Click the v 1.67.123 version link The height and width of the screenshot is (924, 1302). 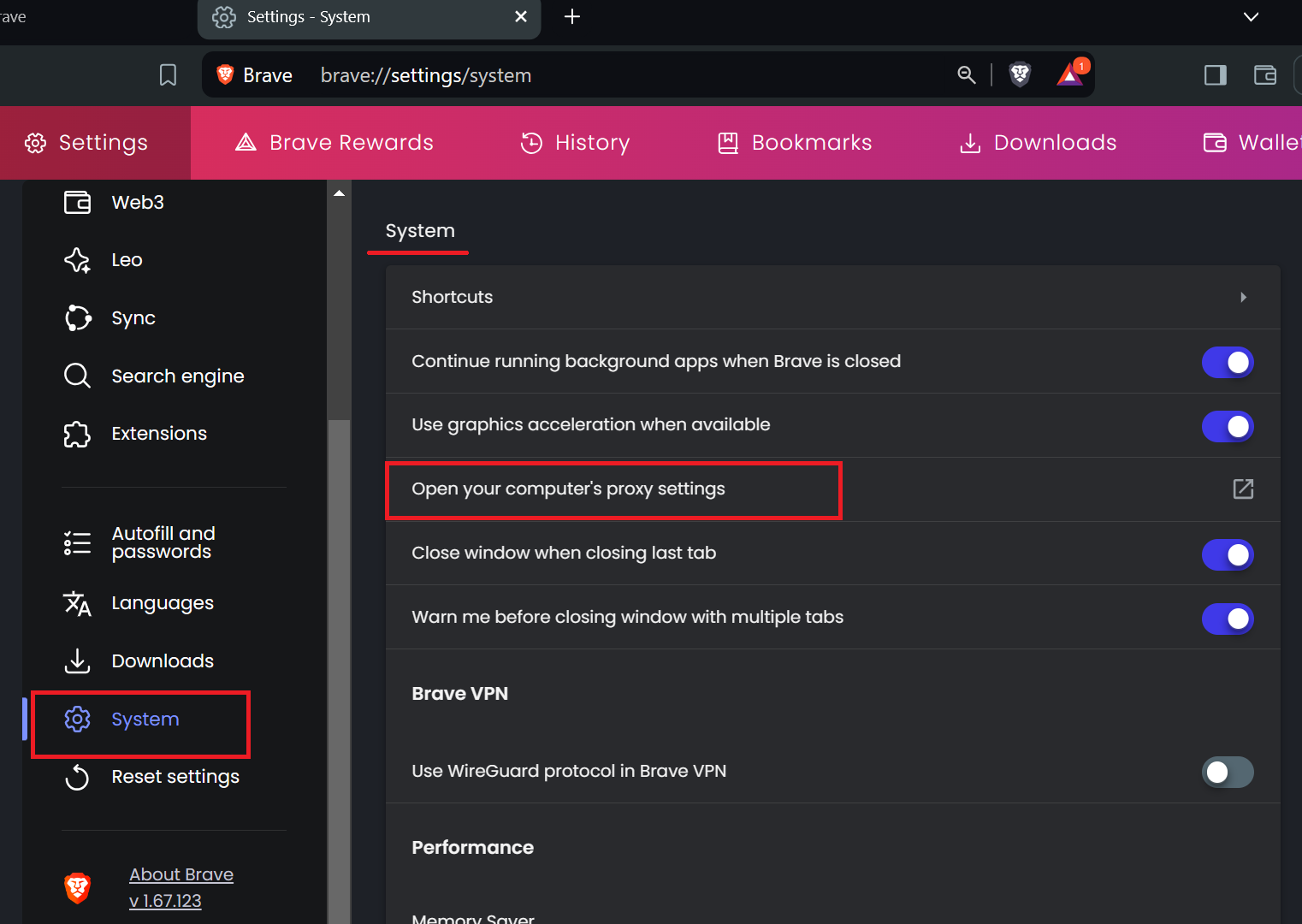point(165,901)
